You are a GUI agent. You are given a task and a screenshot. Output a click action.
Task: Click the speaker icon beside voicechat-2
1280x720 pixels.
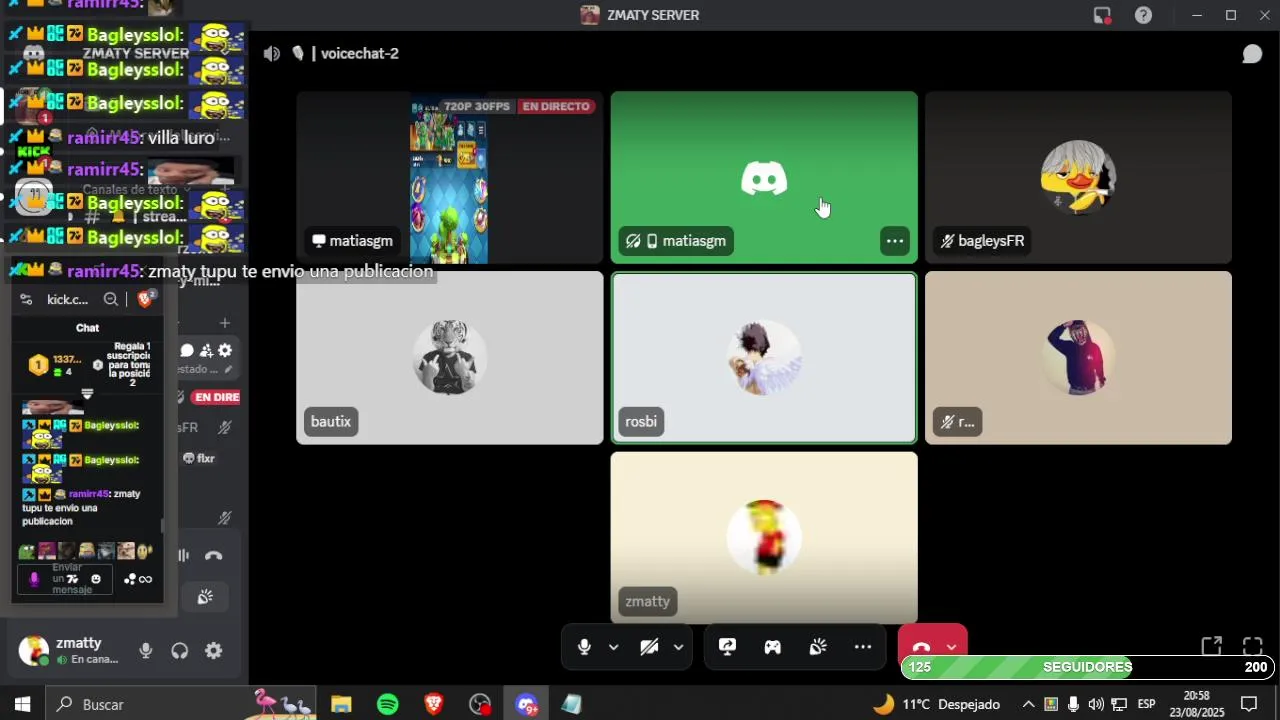tap(272, 54)
